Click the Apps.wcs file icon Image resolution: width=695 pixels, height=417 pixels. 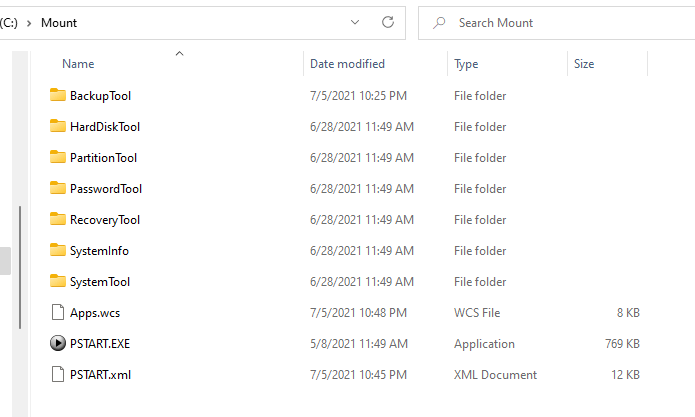pos(58,312)
